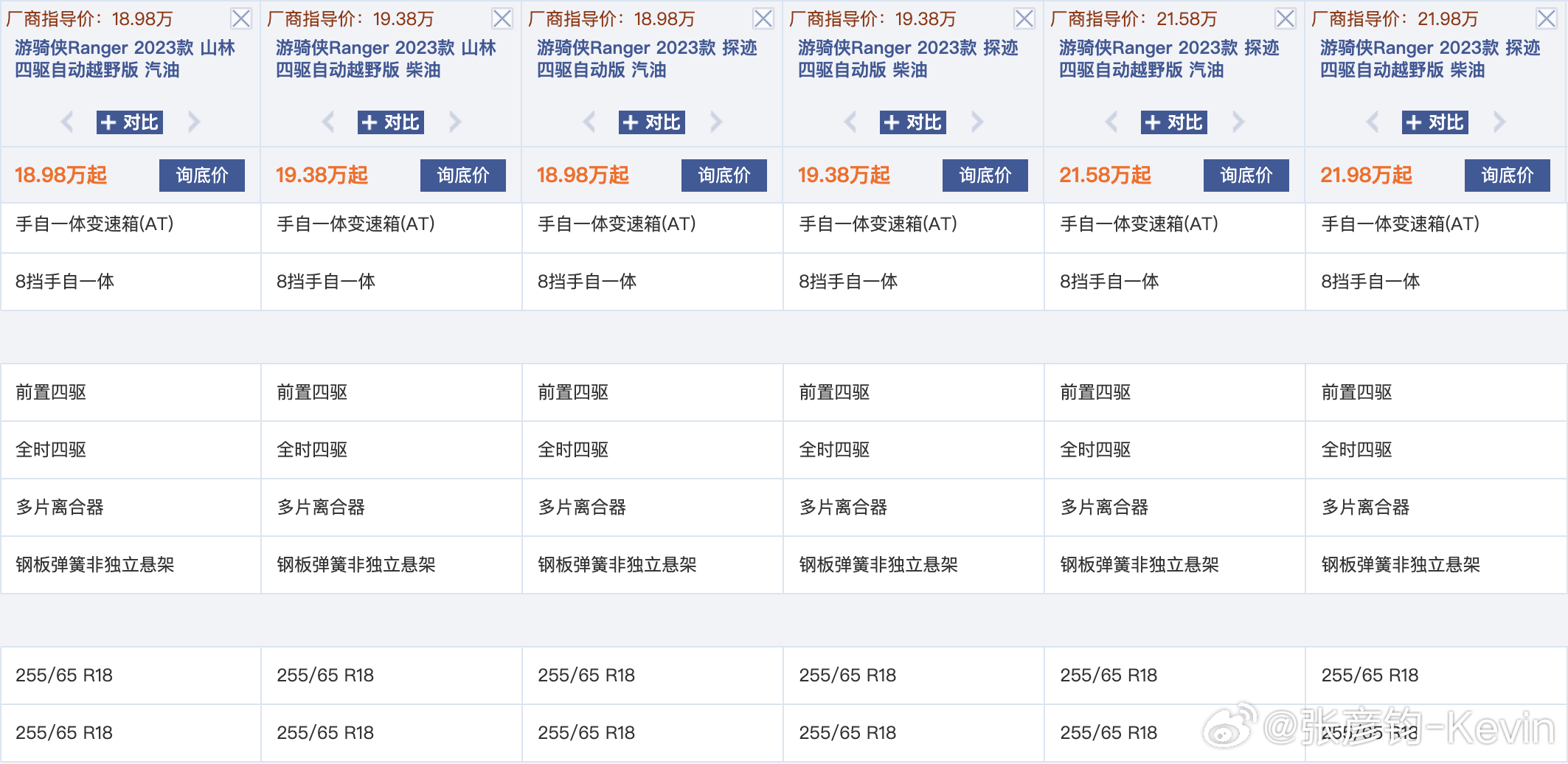Select the orange 21.58万起 price text

pyautogui.click(x=1105, y=176)
